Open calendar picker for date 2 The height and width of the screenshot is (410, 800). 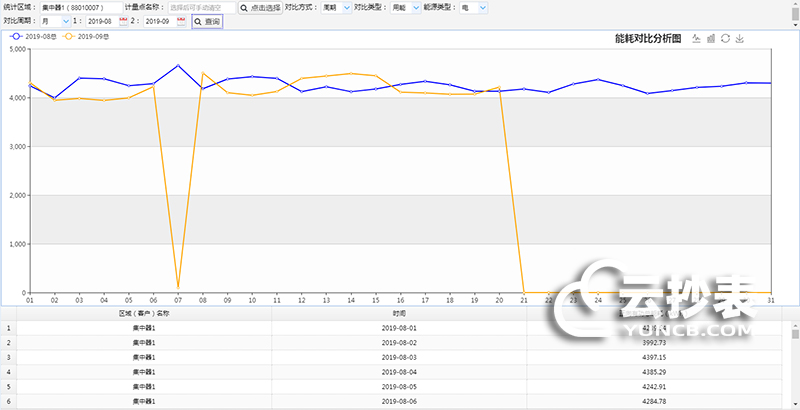(181, 21)
